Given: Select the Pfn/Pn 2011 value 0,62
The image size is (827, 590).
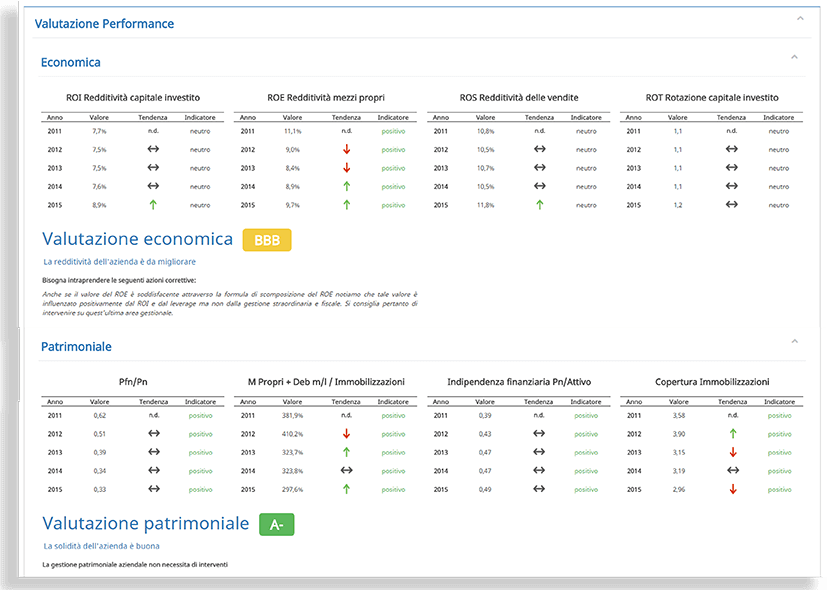Looking at the screenshot, I should pyautogui.click(x=100, y=415).
